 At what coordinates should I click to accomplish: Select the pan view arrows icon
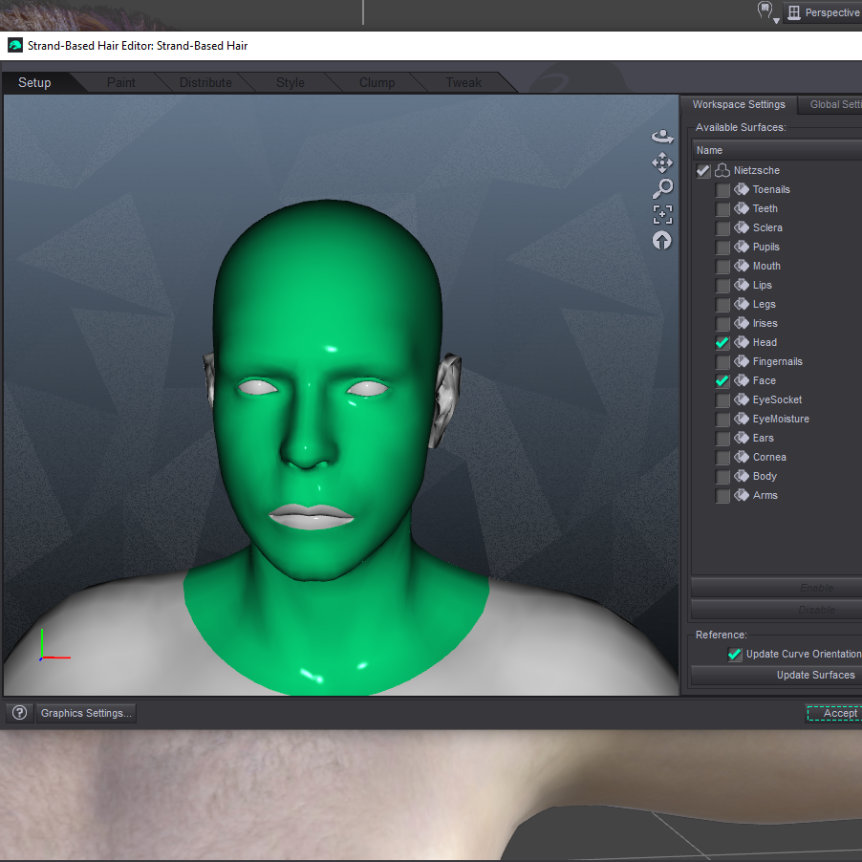[662, 162]
